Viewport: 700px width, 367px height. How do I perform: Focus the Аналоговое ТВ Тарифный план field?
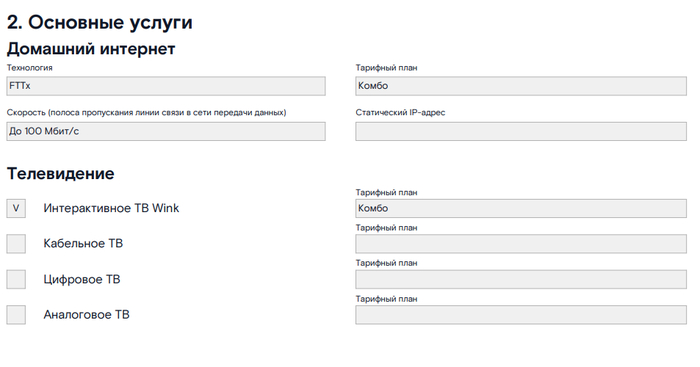coord(521,315)
